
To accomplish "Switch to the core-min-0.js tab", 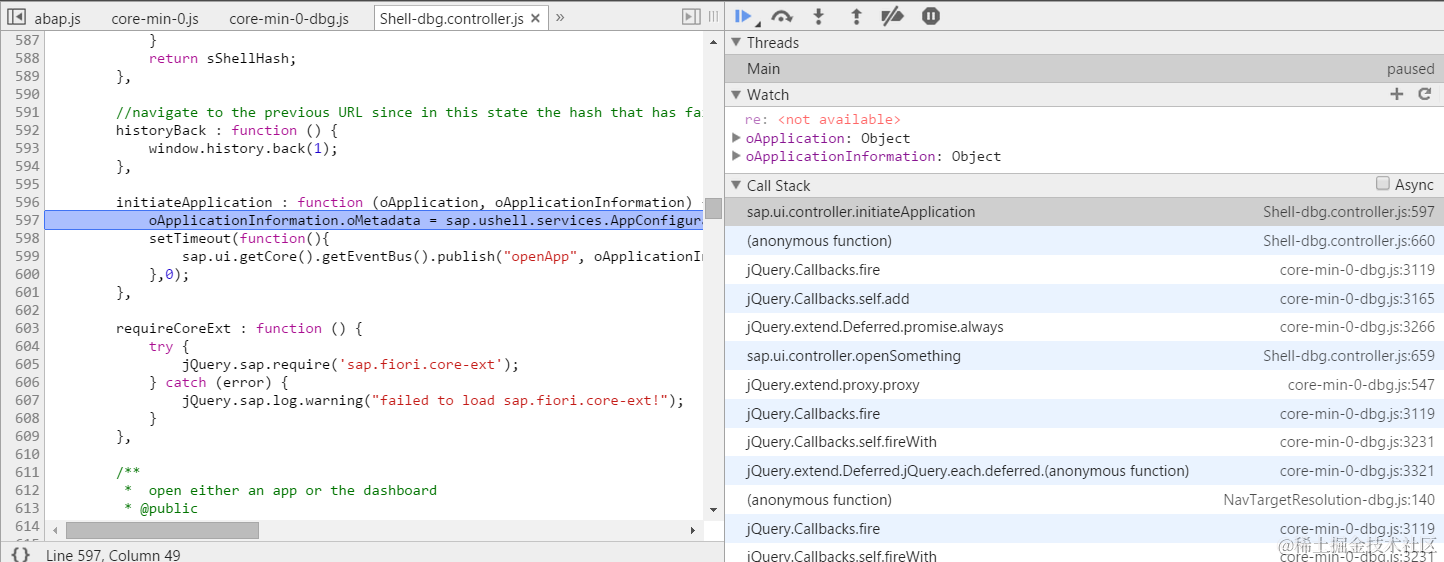I will tap(155, 19).
